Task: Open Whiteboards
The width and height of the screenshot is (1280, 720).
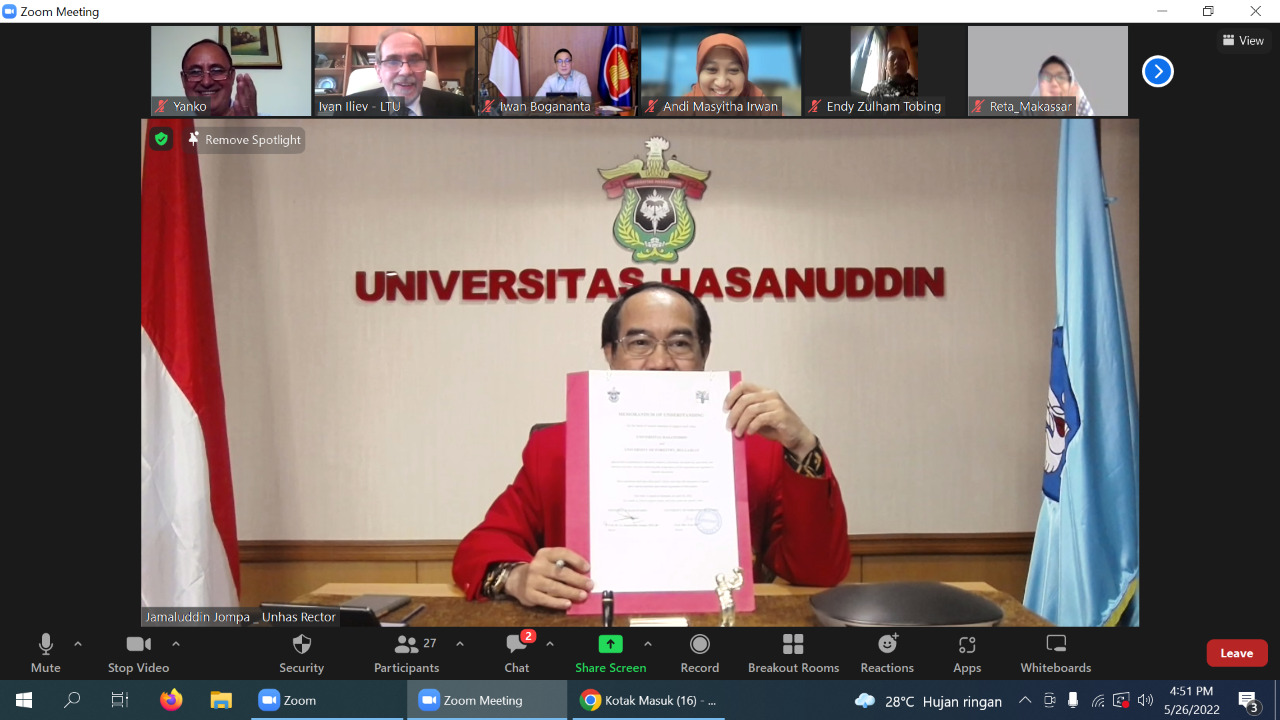Action: tap(1055, 652)
